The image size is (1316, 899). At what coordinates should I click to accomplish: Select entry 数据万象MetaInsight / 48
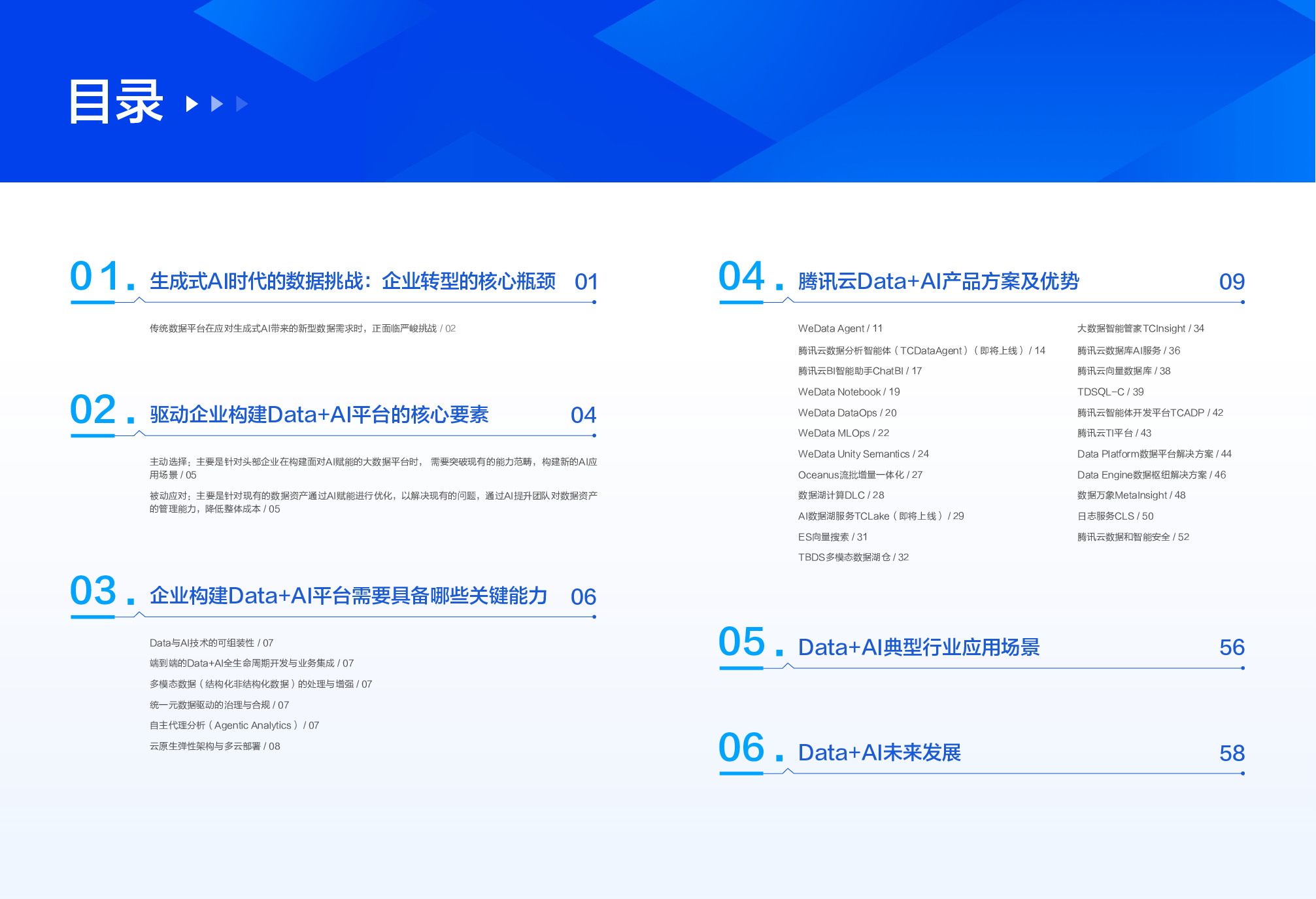(x=1132, y=495)
